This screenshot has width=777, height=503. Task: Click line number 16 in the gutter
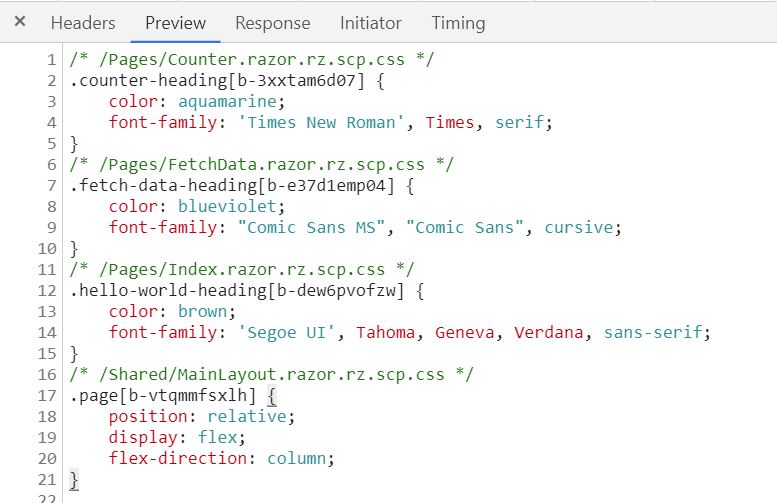click(47, 375)
